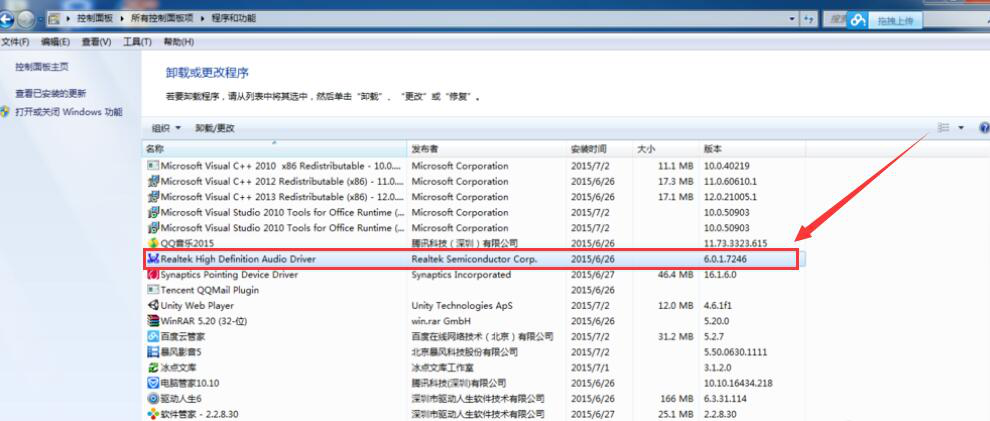Expand the 组织 dropdown menu
This screenshot has width=990, height=421.
pyautogui.click(x=166, y=128)
